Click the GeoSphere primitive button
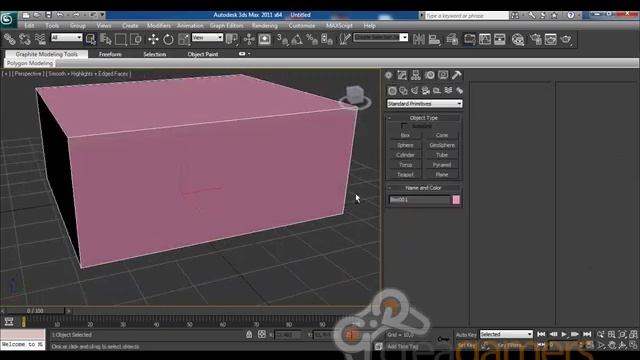The width and height of the screenshot is (640, 360). coord(442,145)
